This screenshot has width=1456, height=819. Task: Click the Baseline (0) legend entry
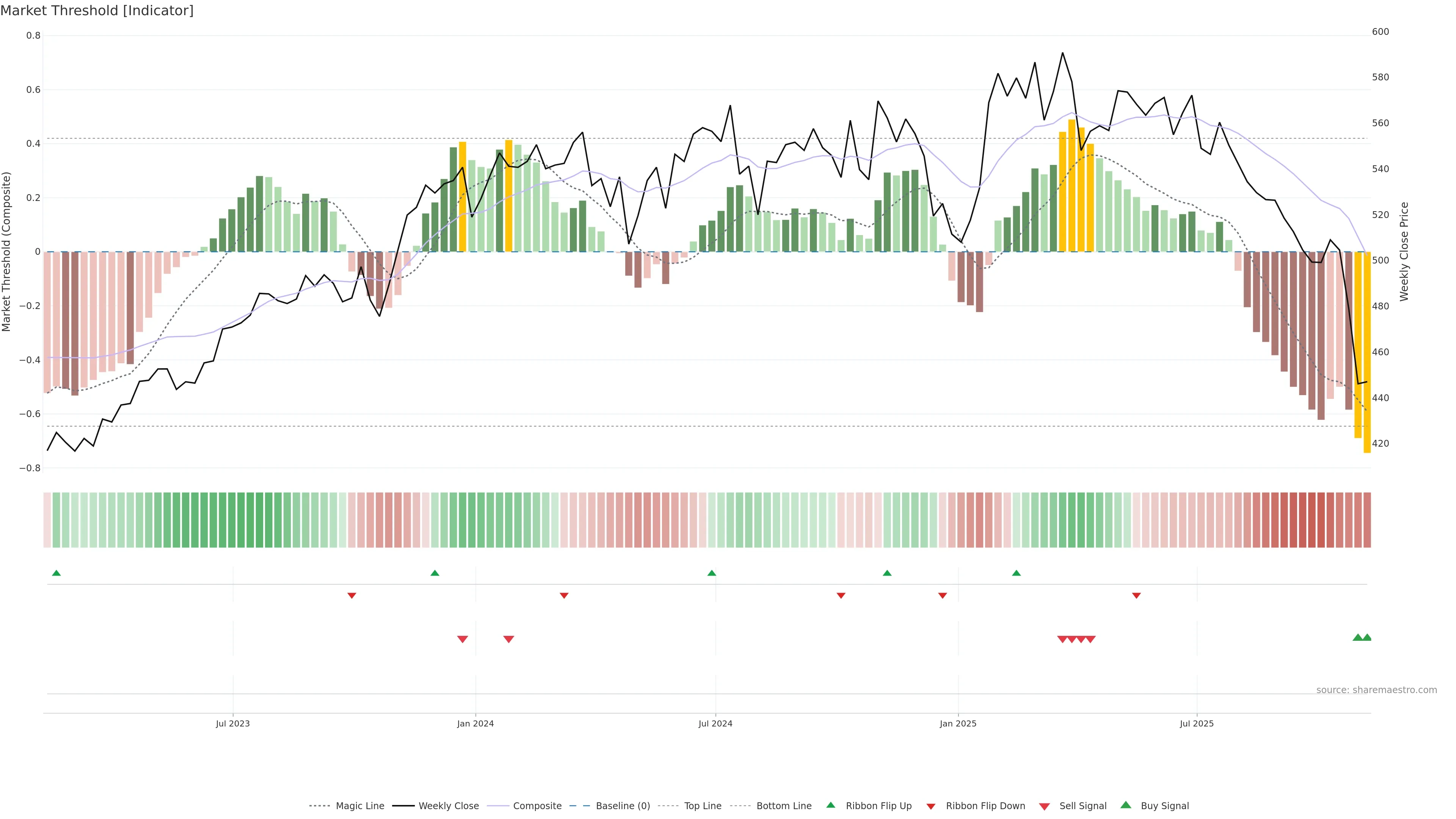[623, 805]
